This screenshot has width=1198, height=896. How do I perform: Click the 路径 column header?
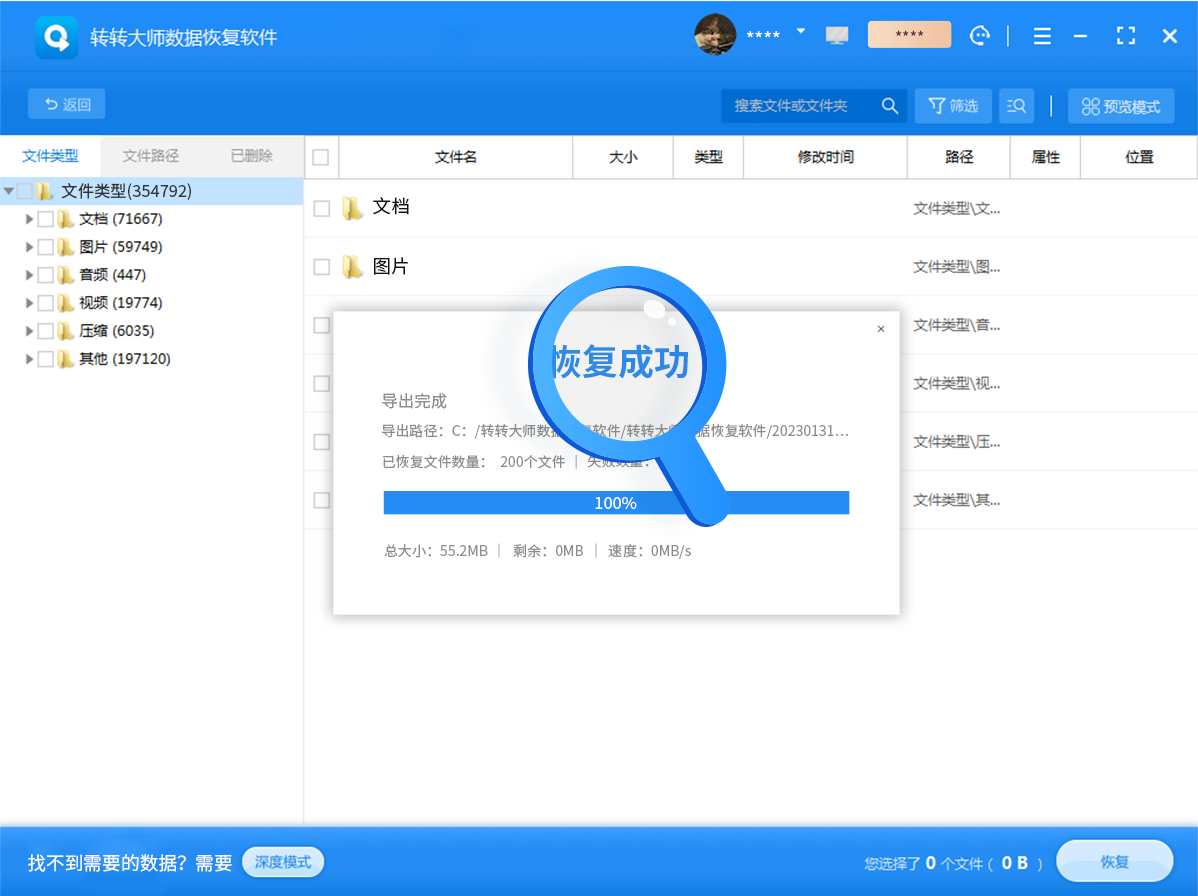coord(959,157)
